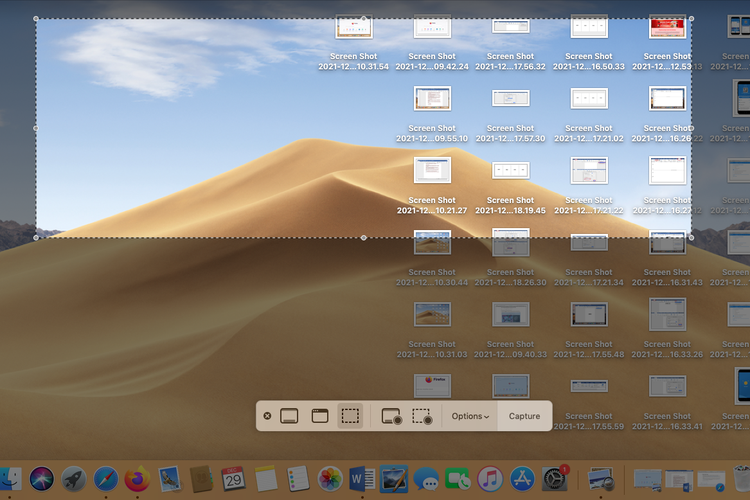
Task: Click file name label 2021-12...16.27.12
Action: (667, 211)
